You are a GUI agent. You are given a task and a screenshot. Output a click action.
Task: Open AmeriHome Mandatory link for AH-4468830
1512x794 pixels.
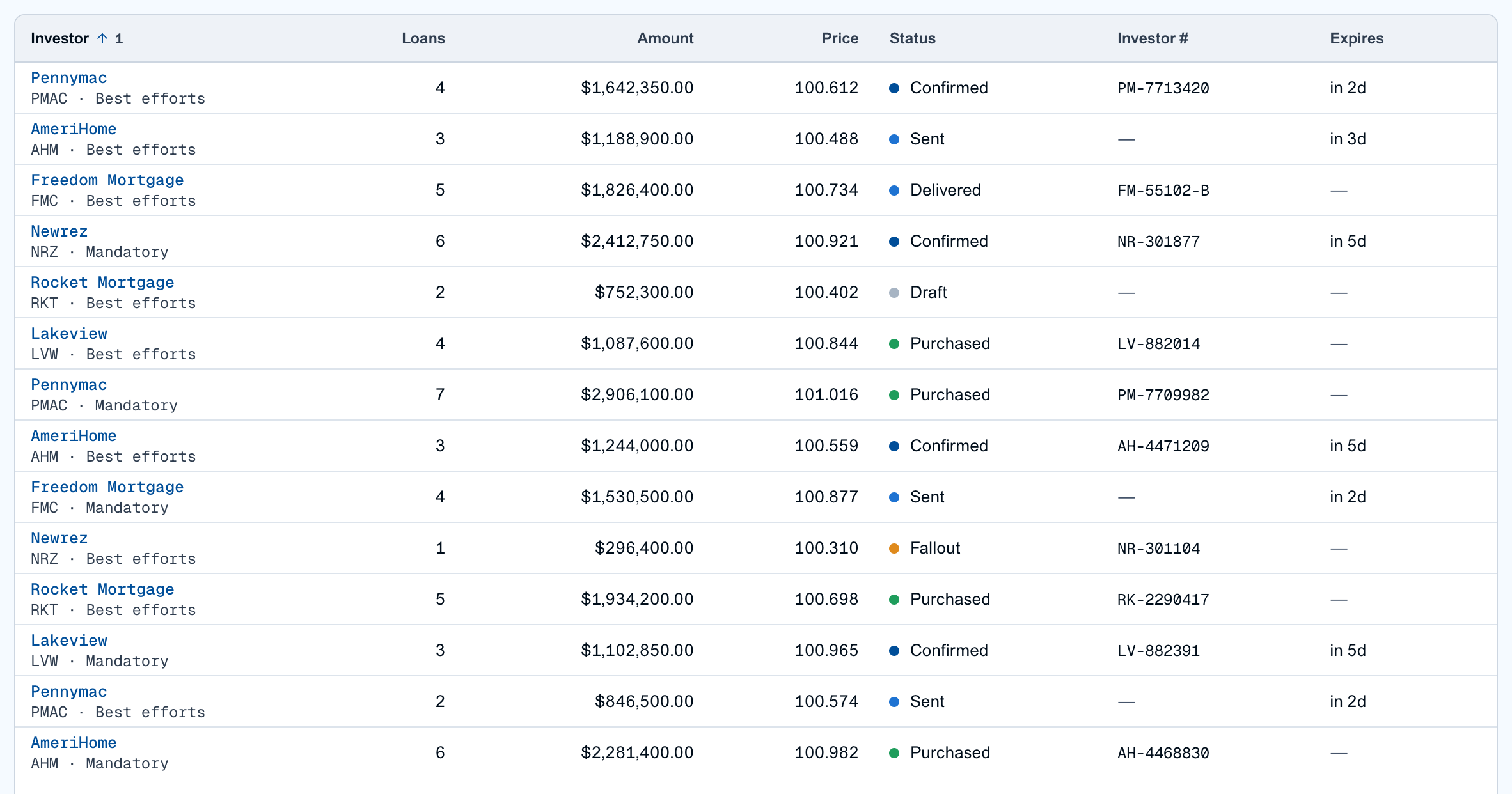pyautogui.click(x=74, y=743)
